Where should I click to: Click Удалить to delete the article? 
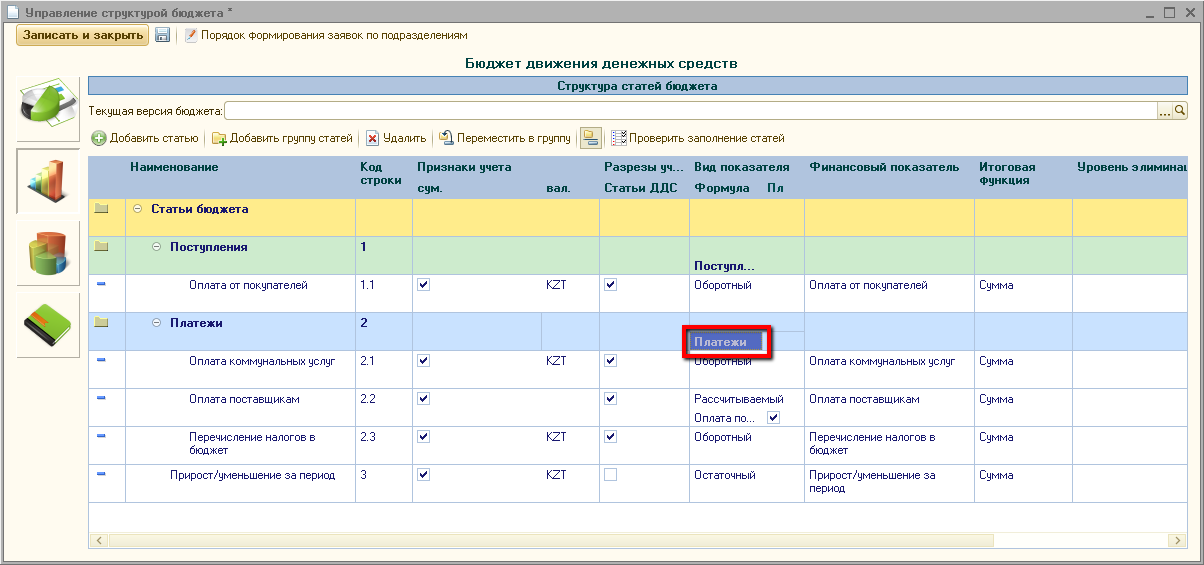[x=396, y=138]
